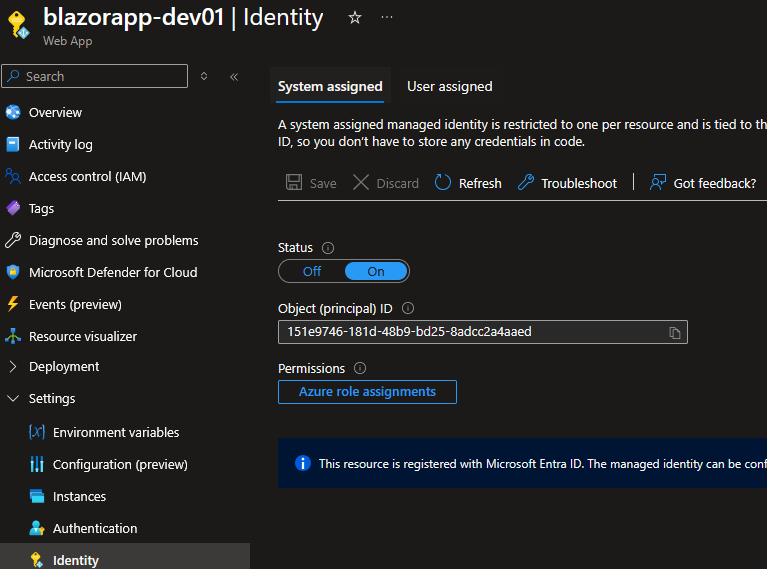Click the Identity key icon in the sidebar

click(x=37, y=560)
